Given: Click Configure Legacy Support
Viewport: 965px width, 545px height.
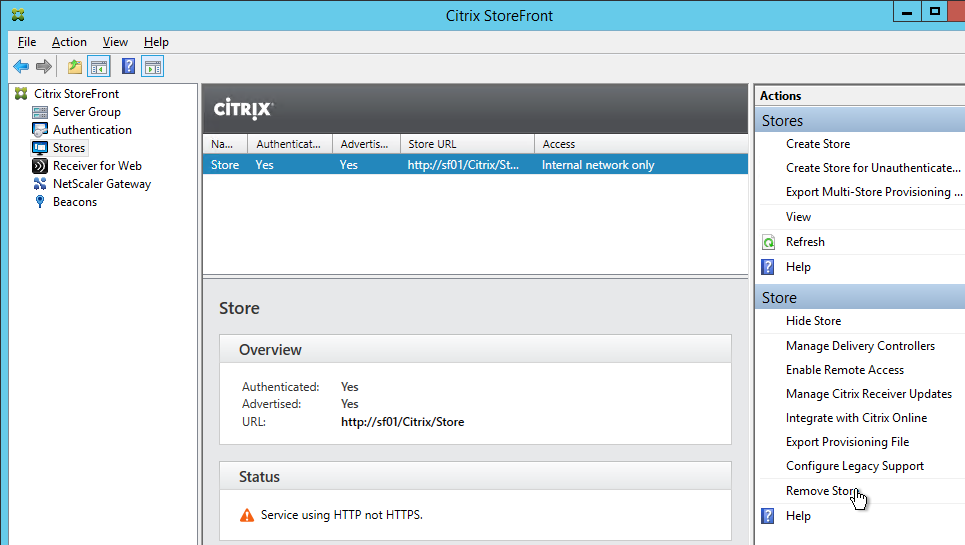Looking at the screenshot, I should (x=854, y=466).
